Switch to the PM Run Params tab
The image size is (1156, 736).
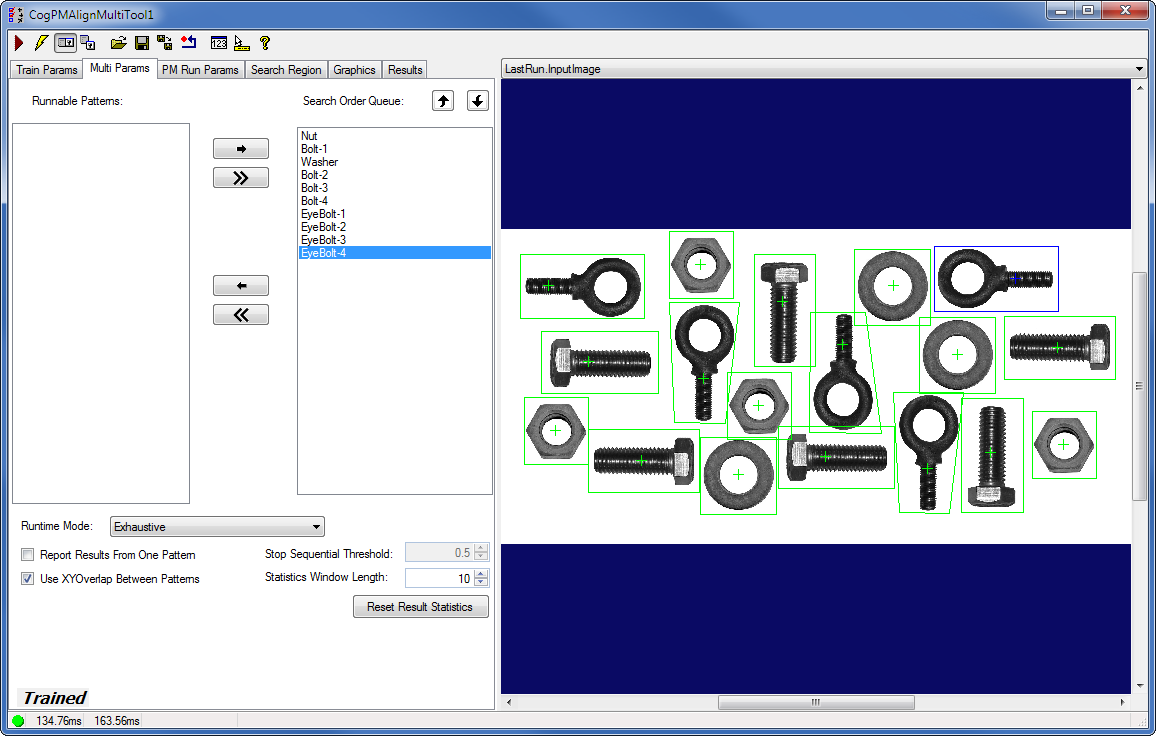tap(200, 70)
